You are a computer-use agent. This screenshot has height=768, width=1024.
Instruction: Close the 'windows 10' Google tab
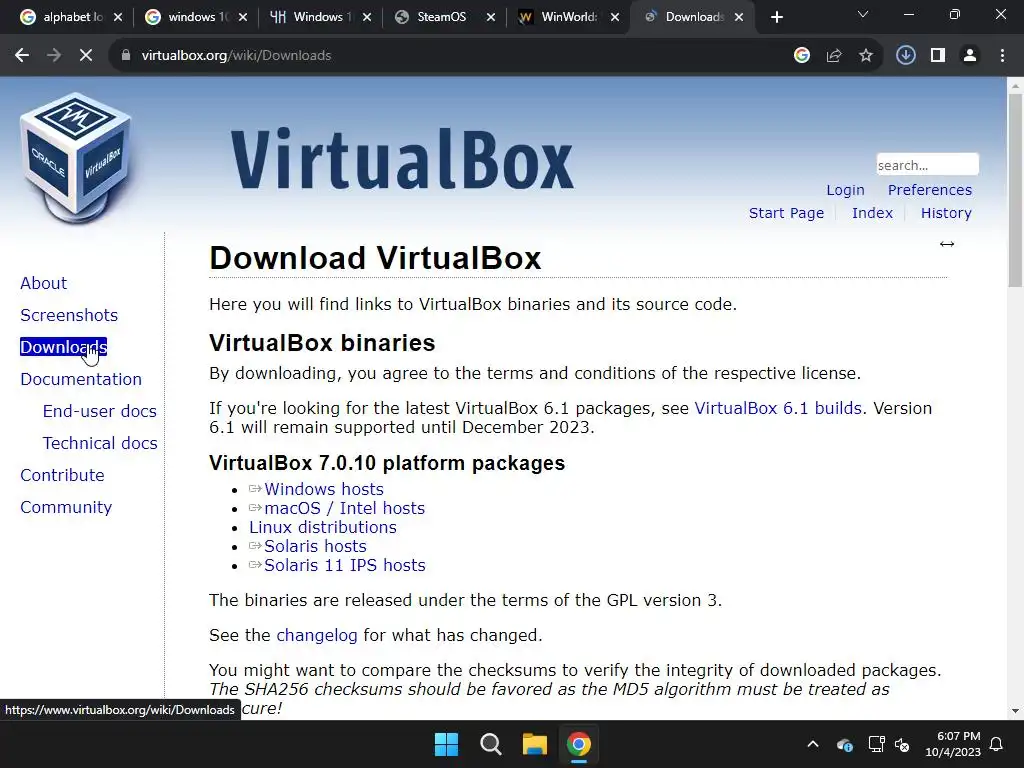coord(242,17)
